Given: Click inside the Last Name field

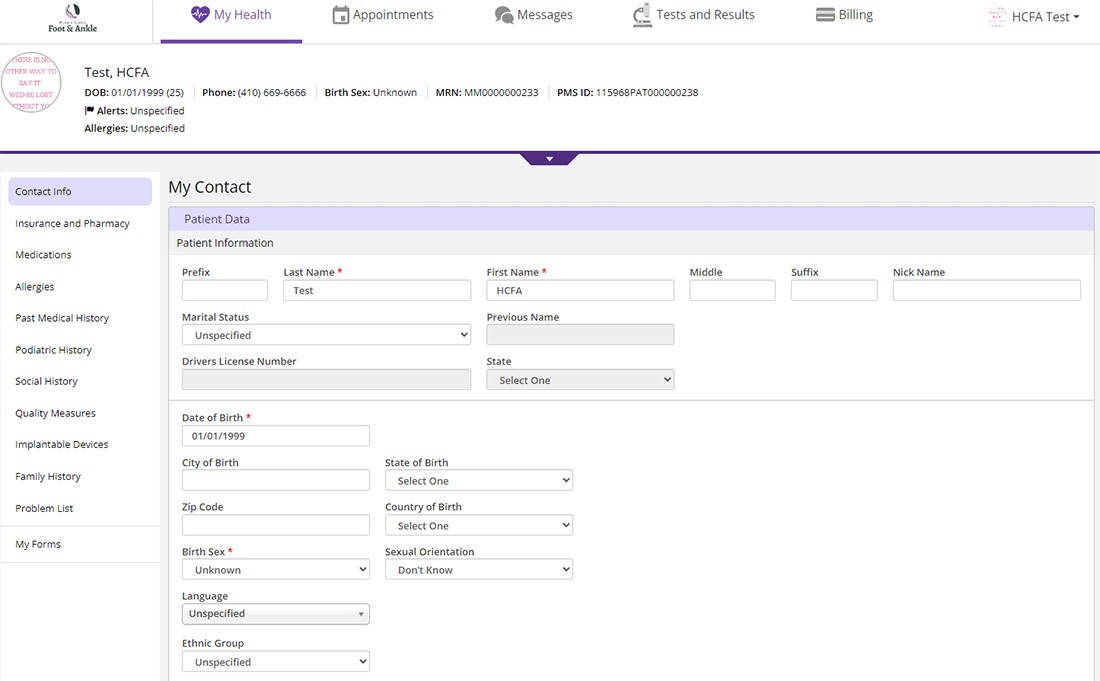Looking at the screenshot, I should [377, 290].
